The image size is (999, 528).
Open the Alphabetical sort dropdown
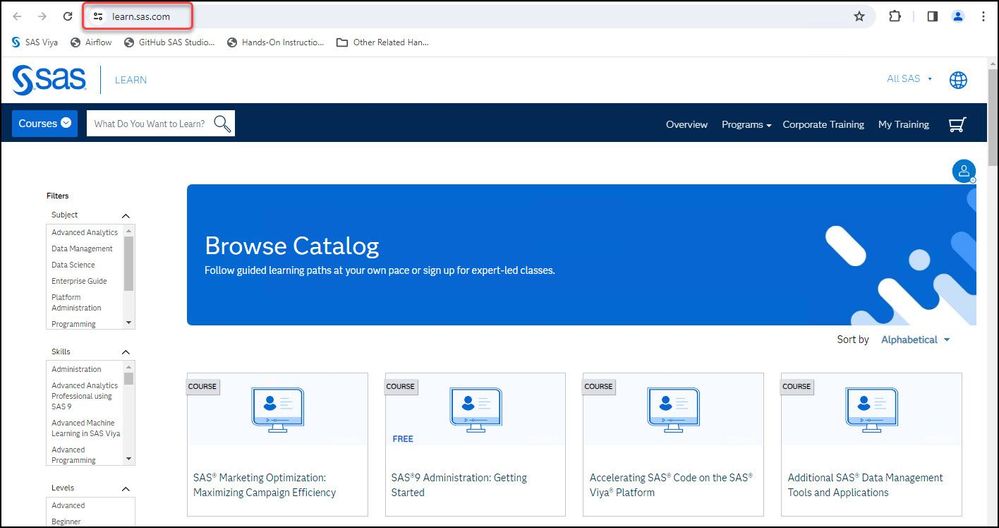[x=915, y=340]
